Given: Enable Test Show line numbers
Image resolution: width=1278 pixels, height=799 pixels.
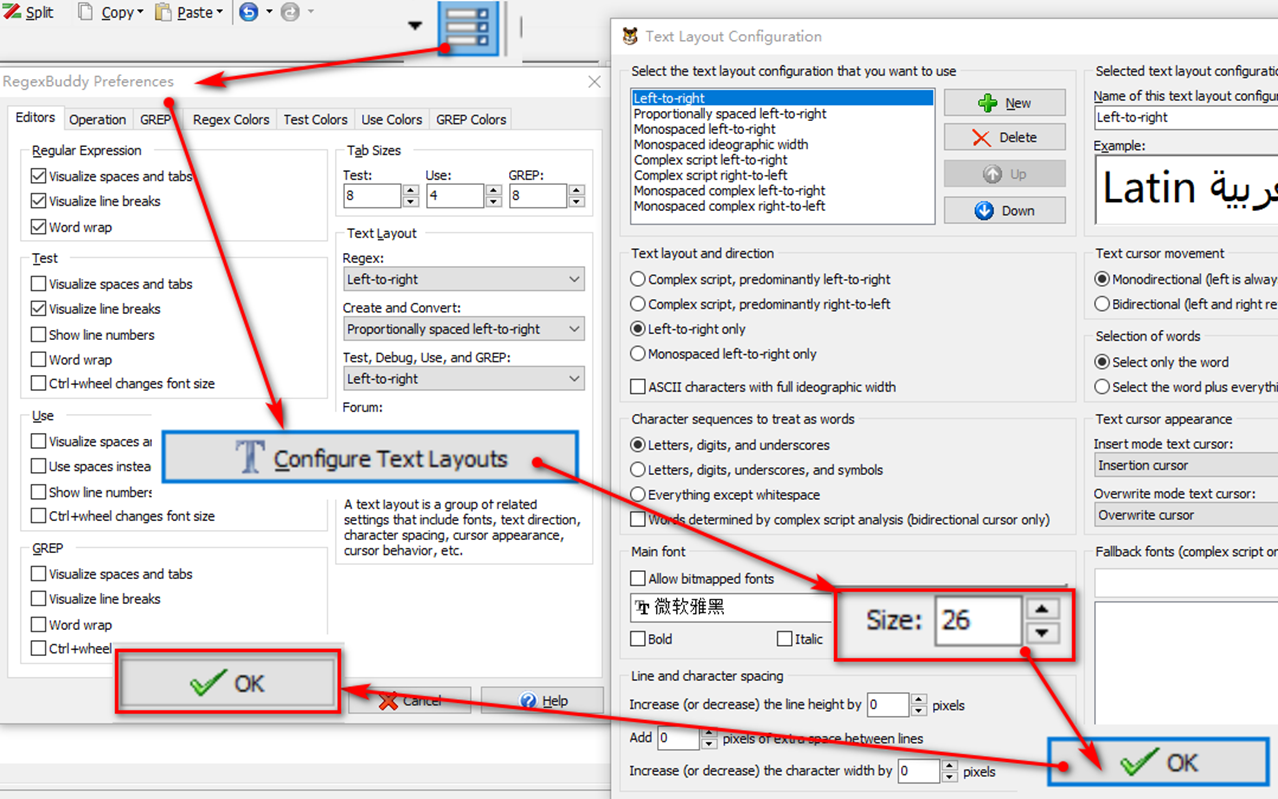Looking at the screenshot, I should [38, 335].
